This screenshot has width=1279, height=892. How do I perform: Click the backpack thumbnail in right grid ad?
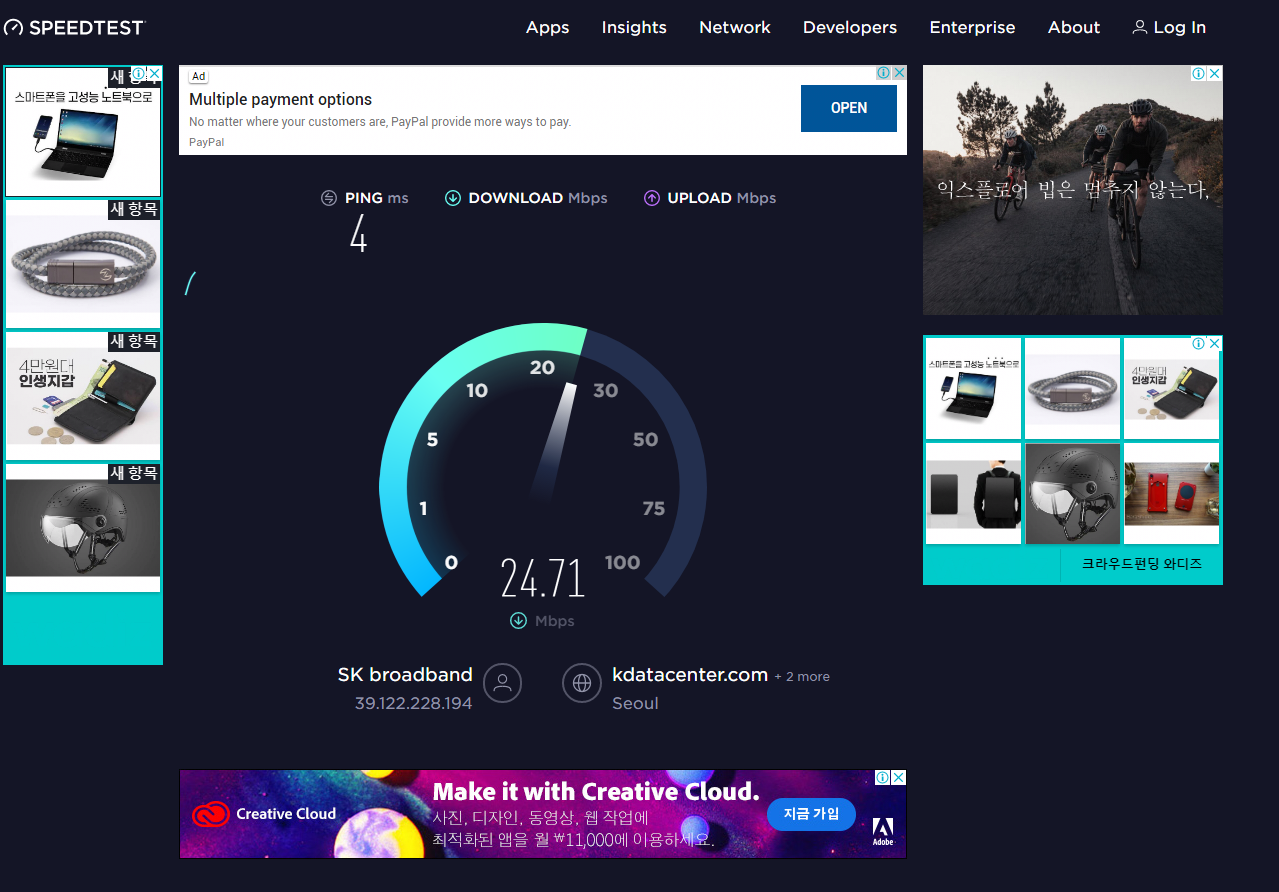973,494
